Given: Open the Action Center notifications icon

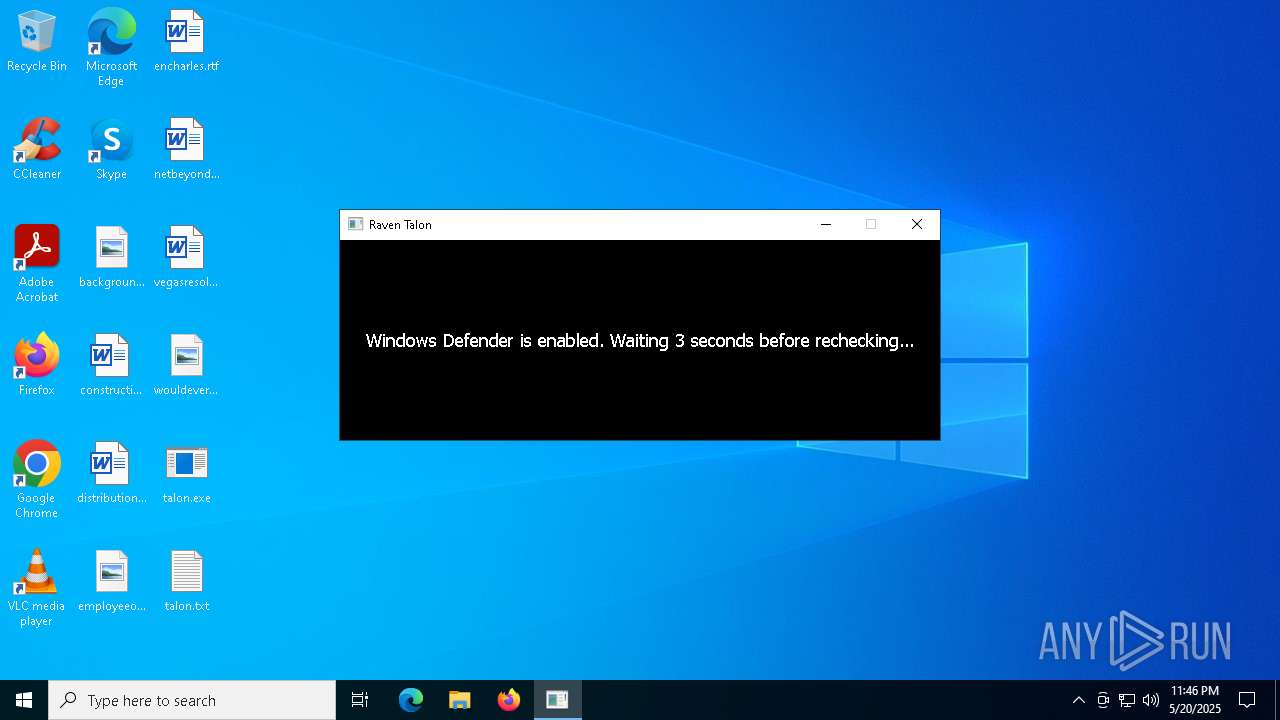Looking at the screenshot, I should point(1247,700).
